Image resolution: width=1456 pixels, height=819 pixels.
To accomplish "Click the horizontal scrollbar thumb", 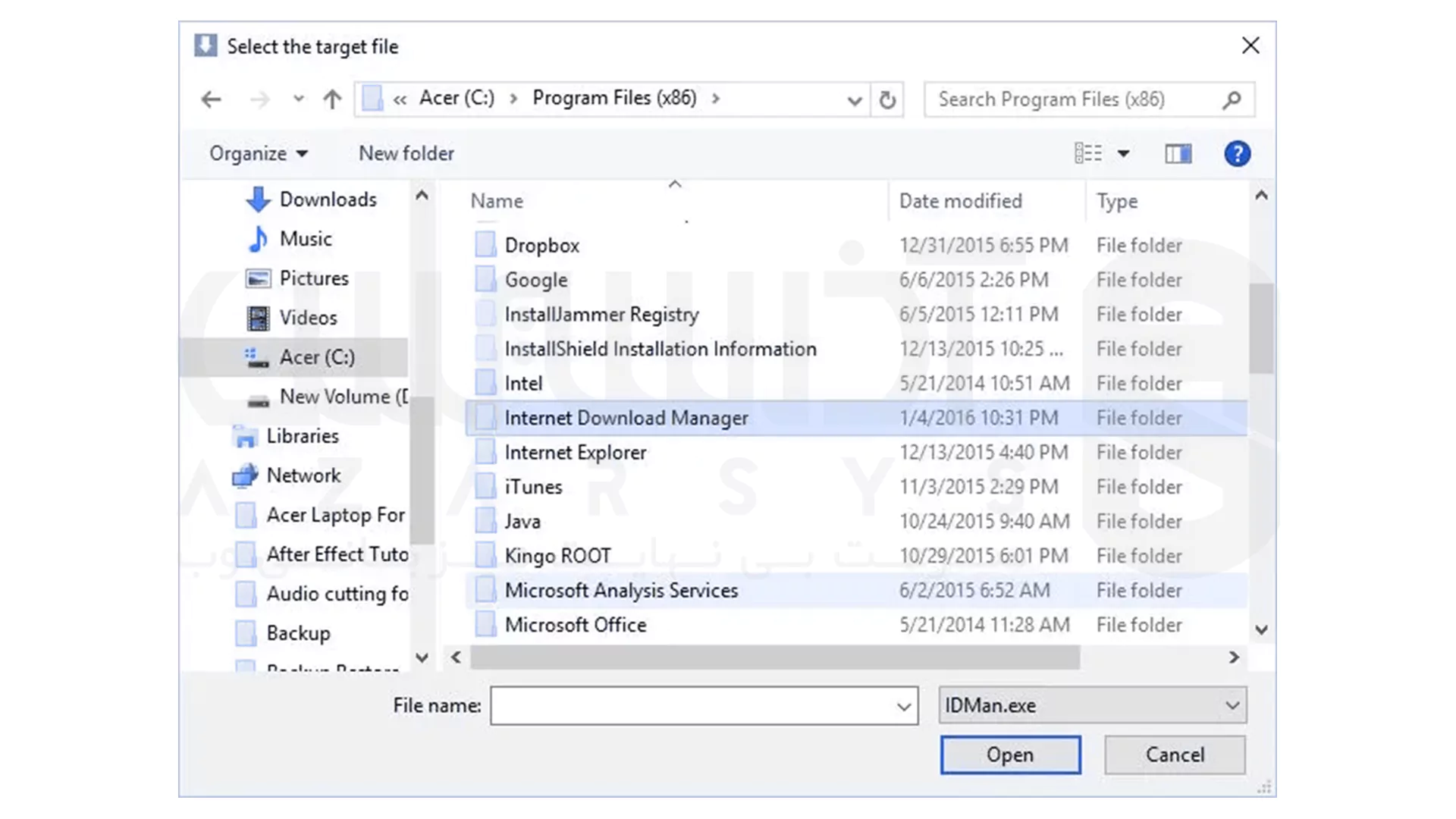I will coord(774,657).
